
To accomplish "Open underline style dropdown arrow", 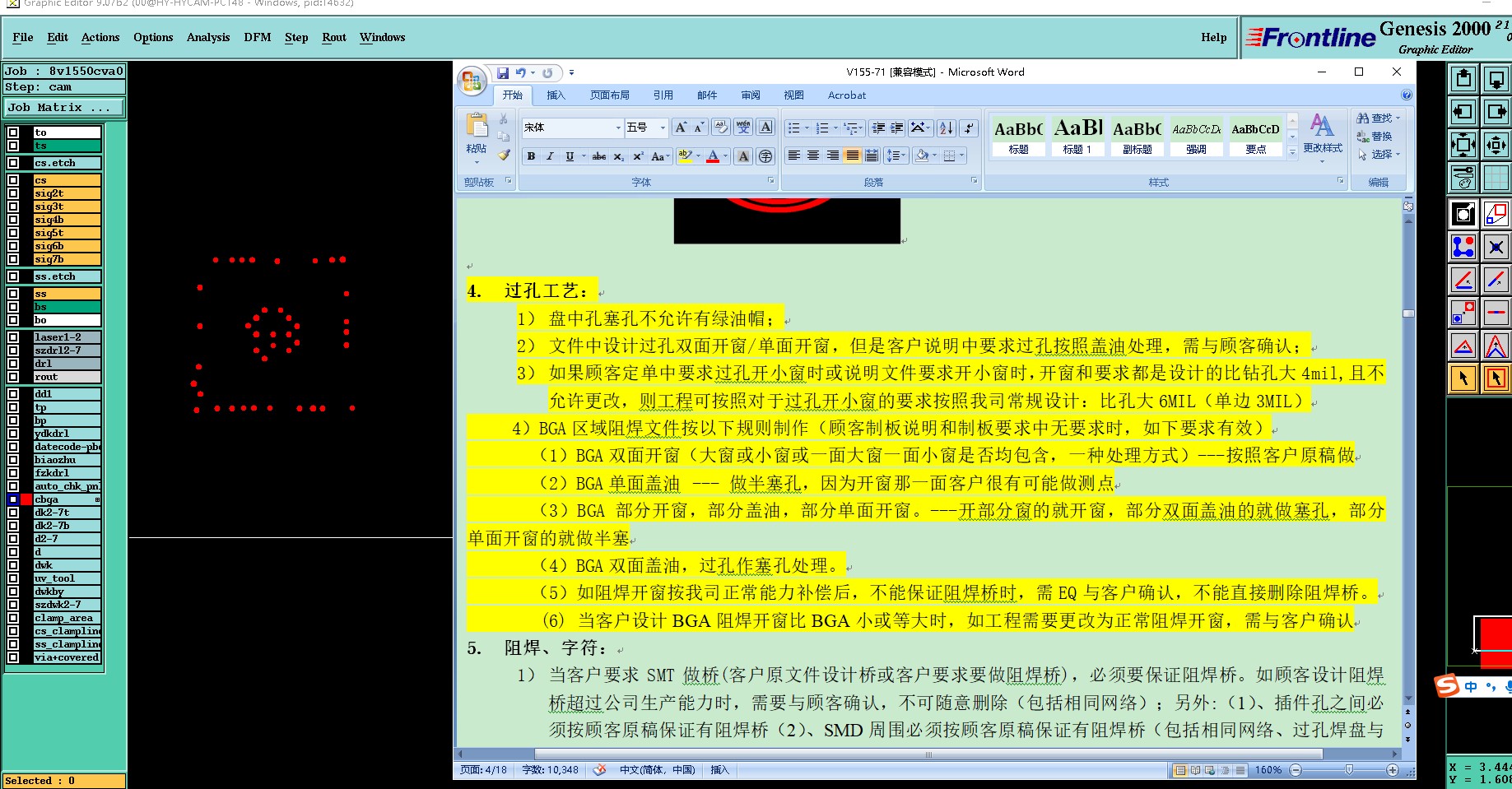I will click(x=584, y=156).
